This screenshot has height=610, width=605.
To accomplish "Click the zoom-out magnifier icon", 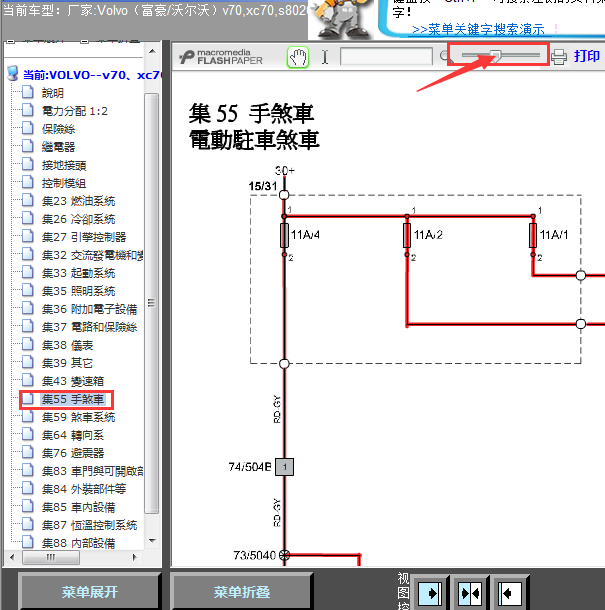I will point(444,57).
